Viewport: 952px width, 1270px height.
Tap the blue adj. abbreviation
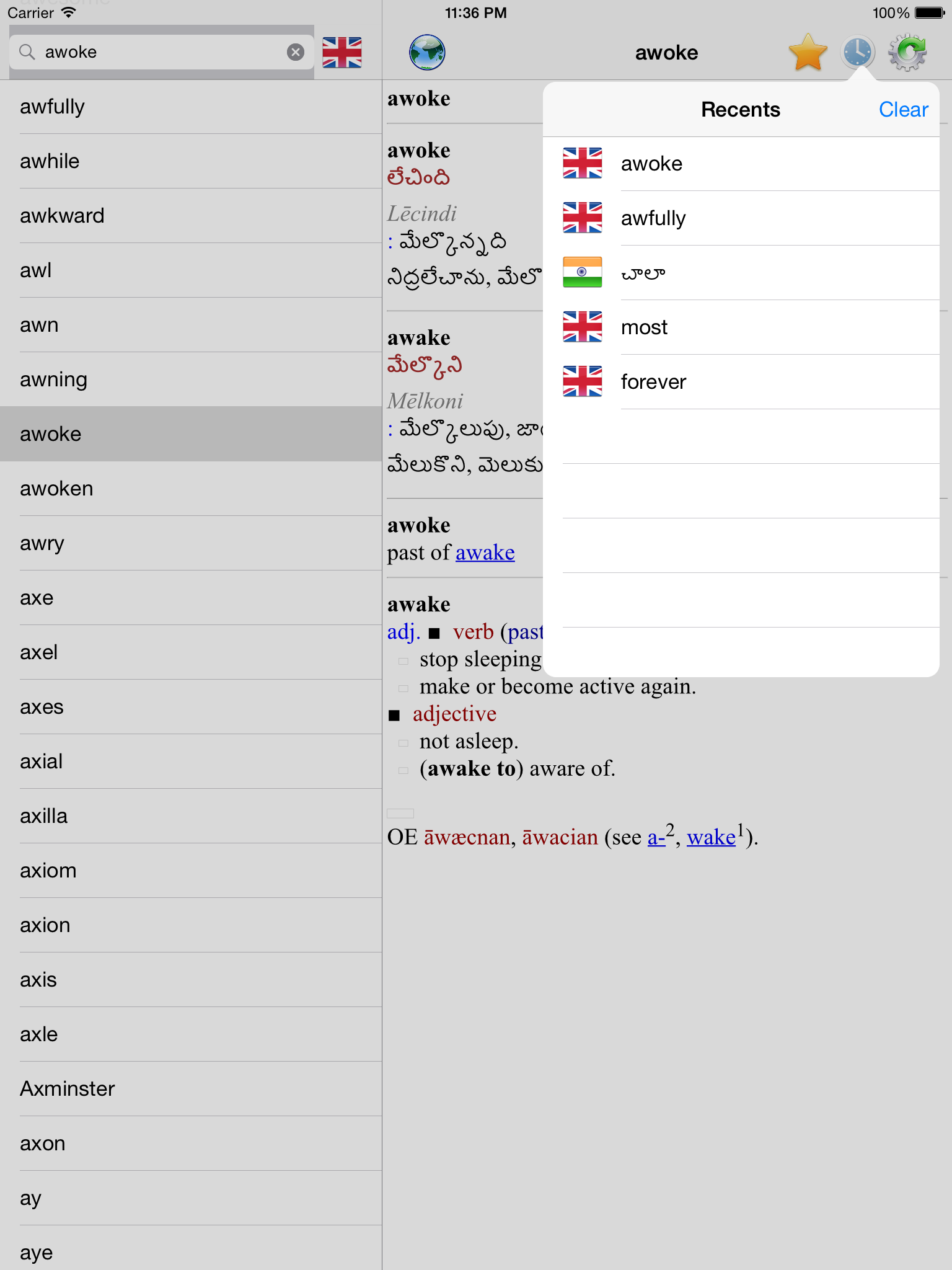(403, 632)
